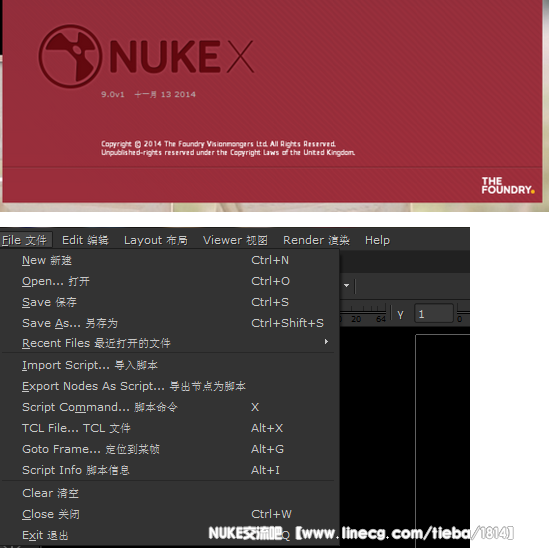Open the Help menu
The width and height of the screenshot is (549, 550).
pos(377,240)
